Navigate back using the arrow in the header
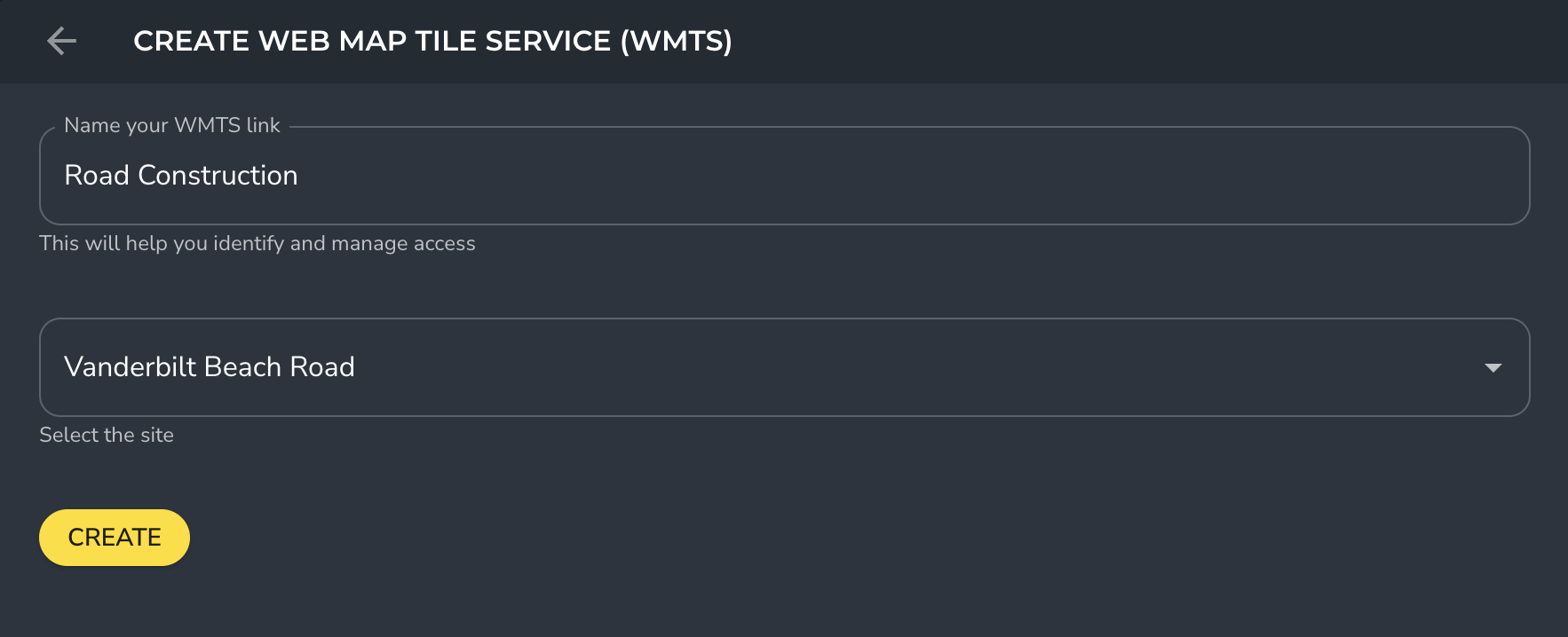This screenshot has width=1568, height=637. click(x=61, y=41)
